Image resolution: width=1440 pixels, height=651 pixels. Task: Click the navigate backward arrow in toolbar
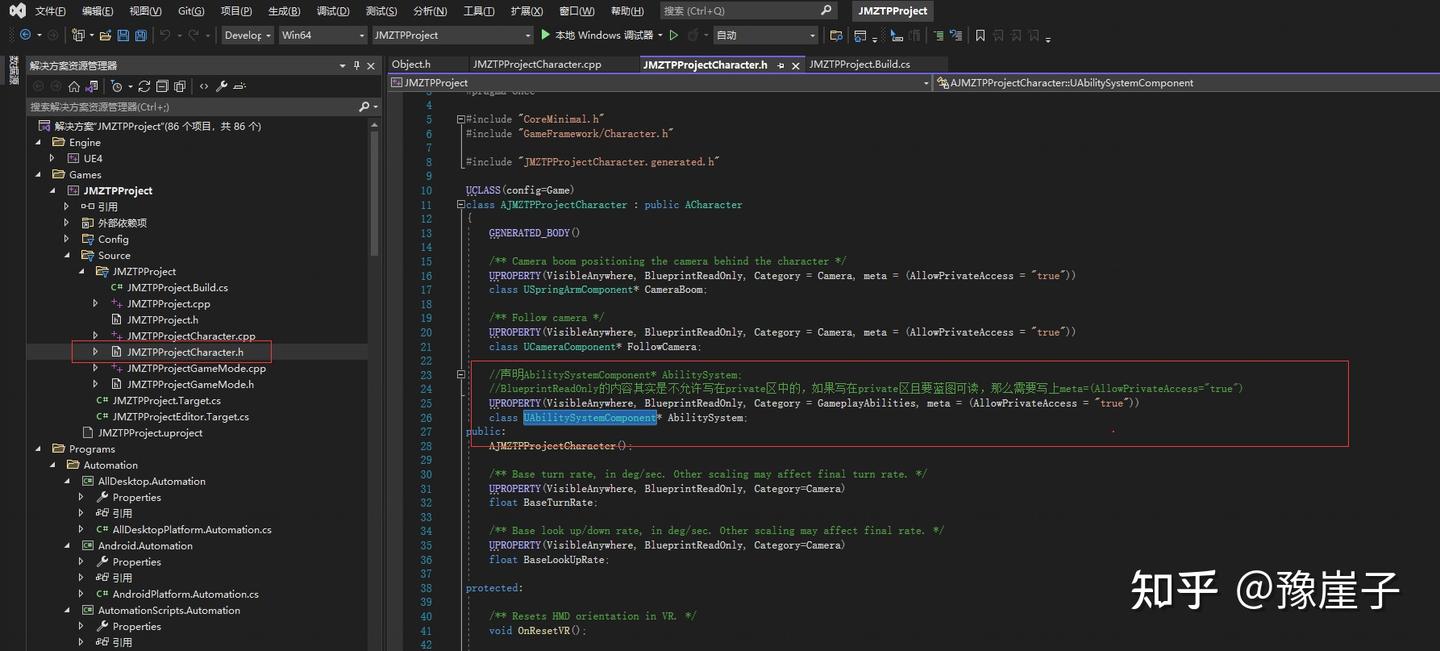click(x=25, y=35)
